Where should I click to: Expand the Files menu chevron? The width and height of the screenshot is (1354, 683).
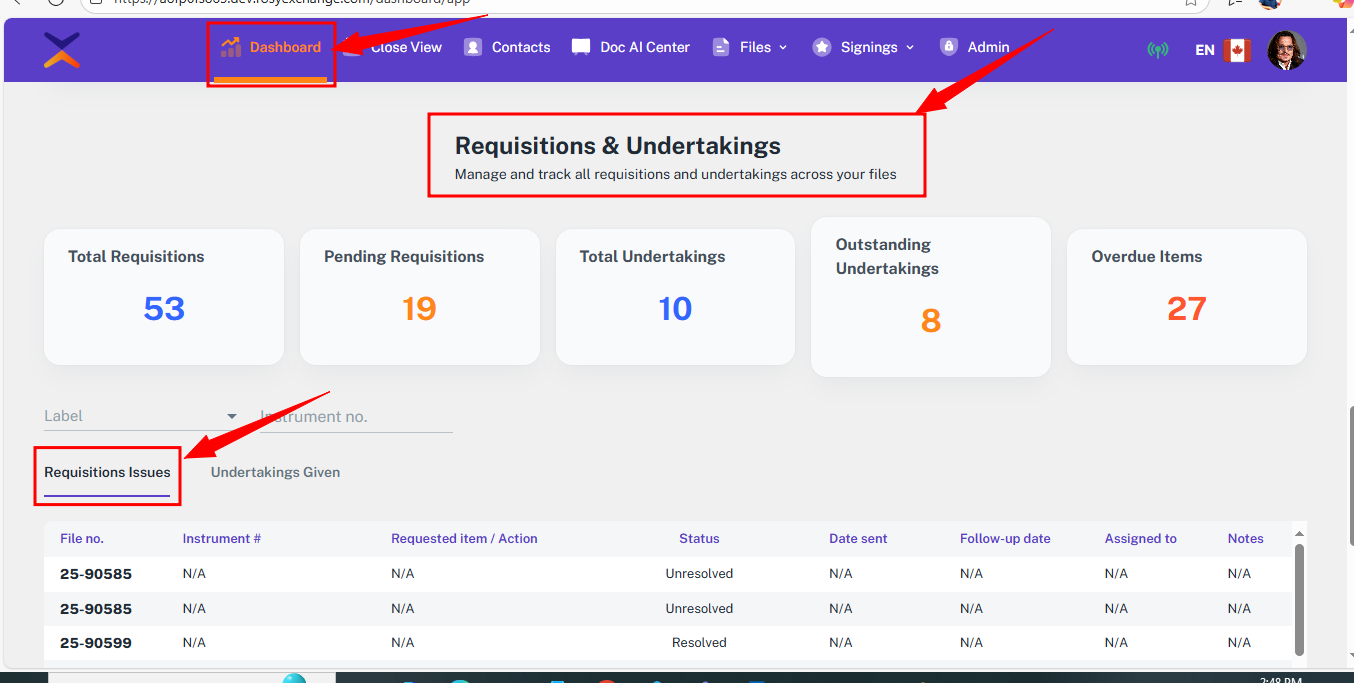pos(783,47)
